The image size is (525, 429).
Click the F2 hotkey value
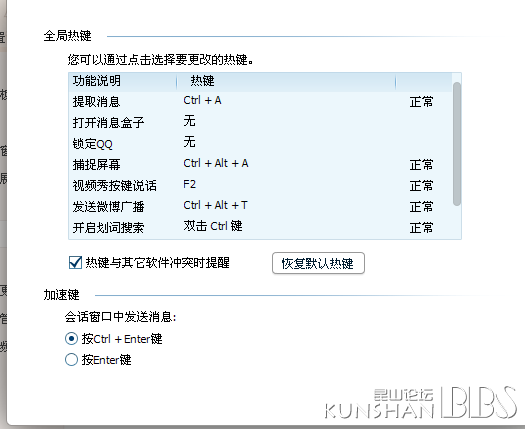[190, 185]
